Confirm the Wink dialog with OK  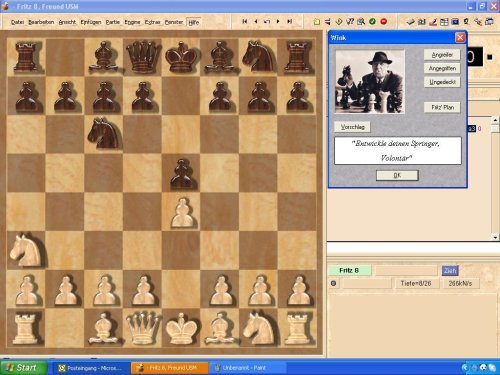coord(397,175)
